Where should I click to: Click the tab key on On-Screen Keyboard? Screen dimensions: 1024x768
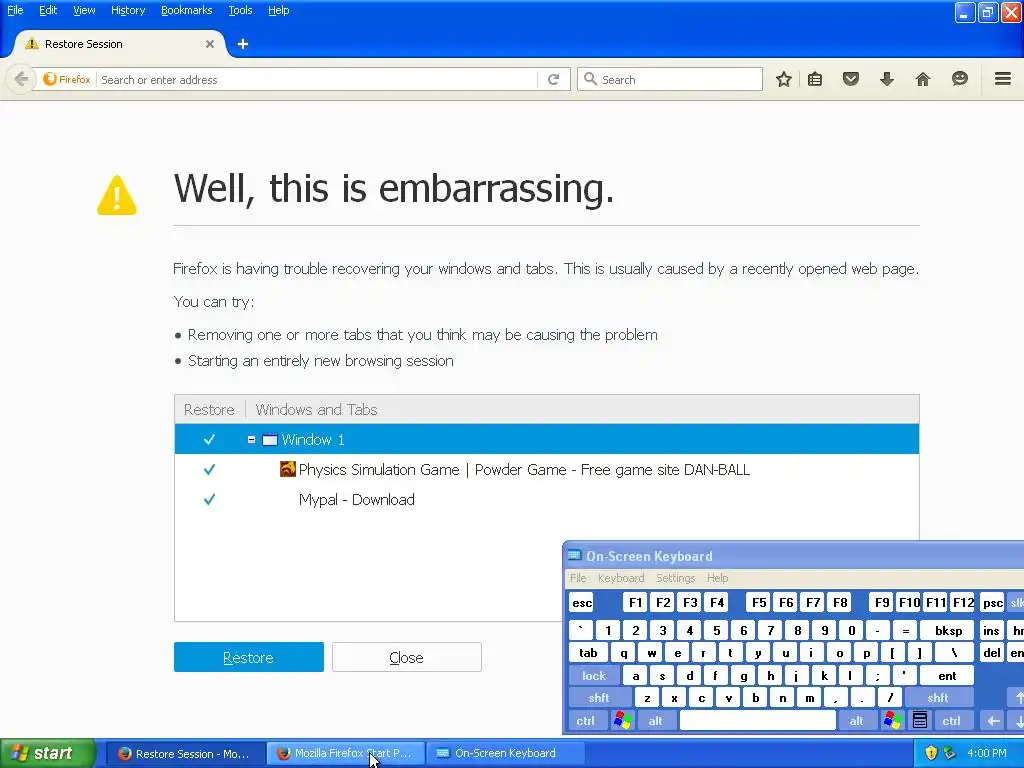point(588,652)
